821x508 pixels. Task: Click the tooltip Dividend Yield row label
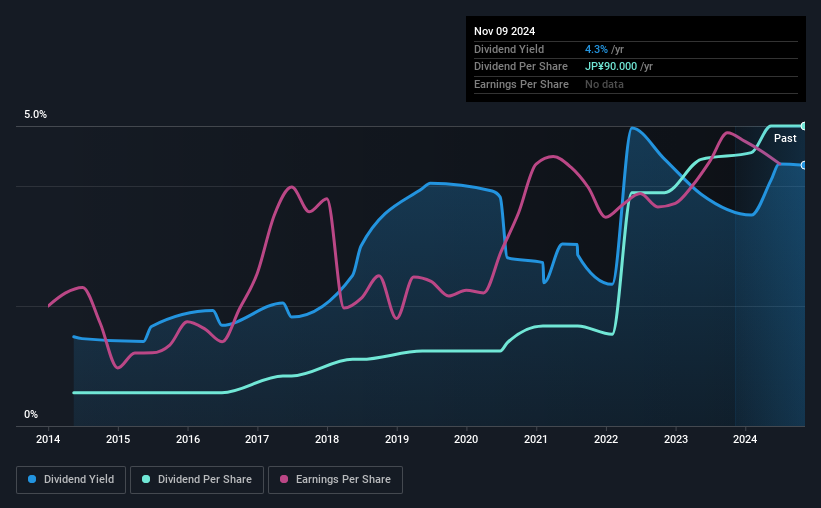(x=509, y=49)
